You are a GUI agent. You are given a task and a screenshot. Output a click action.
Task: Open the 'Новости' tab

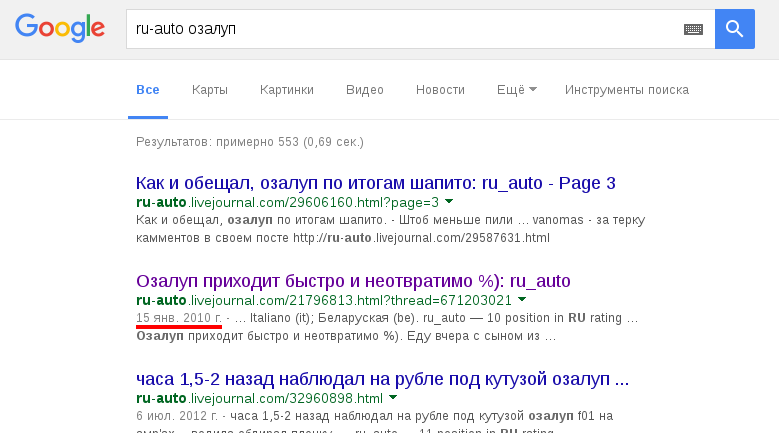point(440,90)
